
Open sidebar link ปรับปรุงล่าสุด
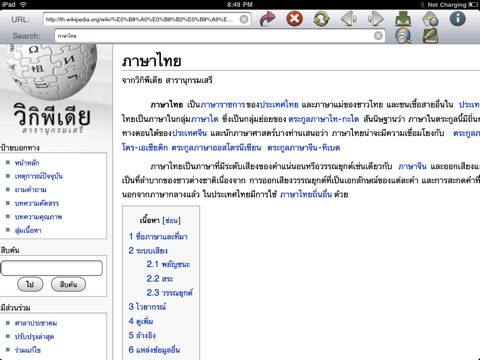point(34,337)
